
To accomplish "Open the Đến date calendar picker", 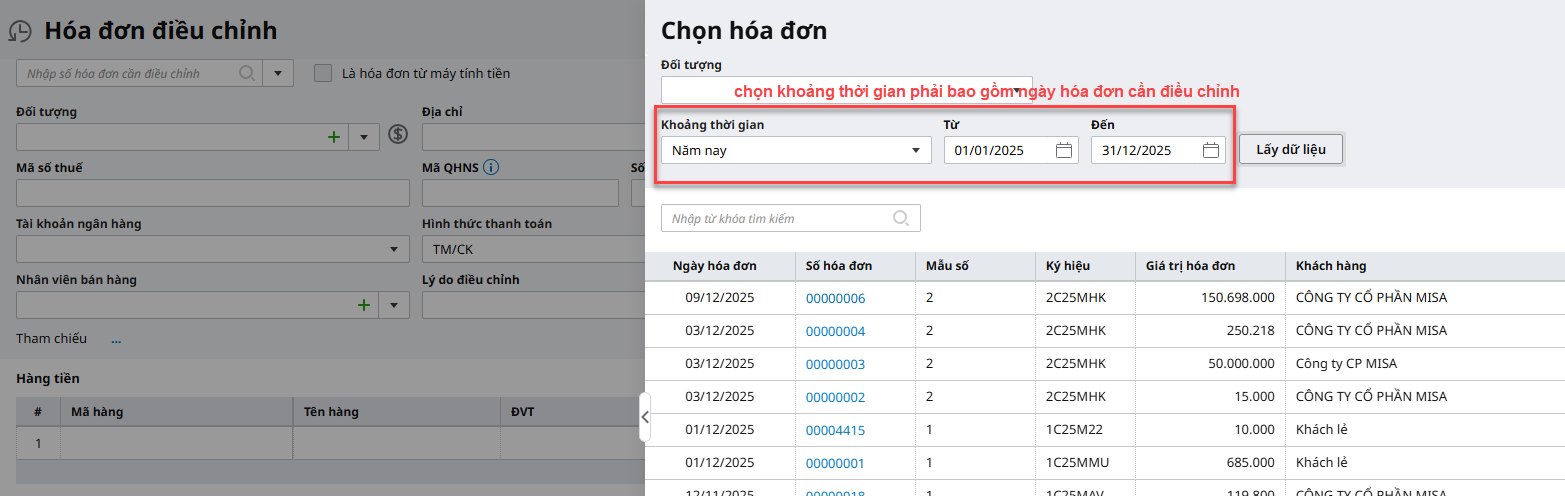I will click(1211, 151).
